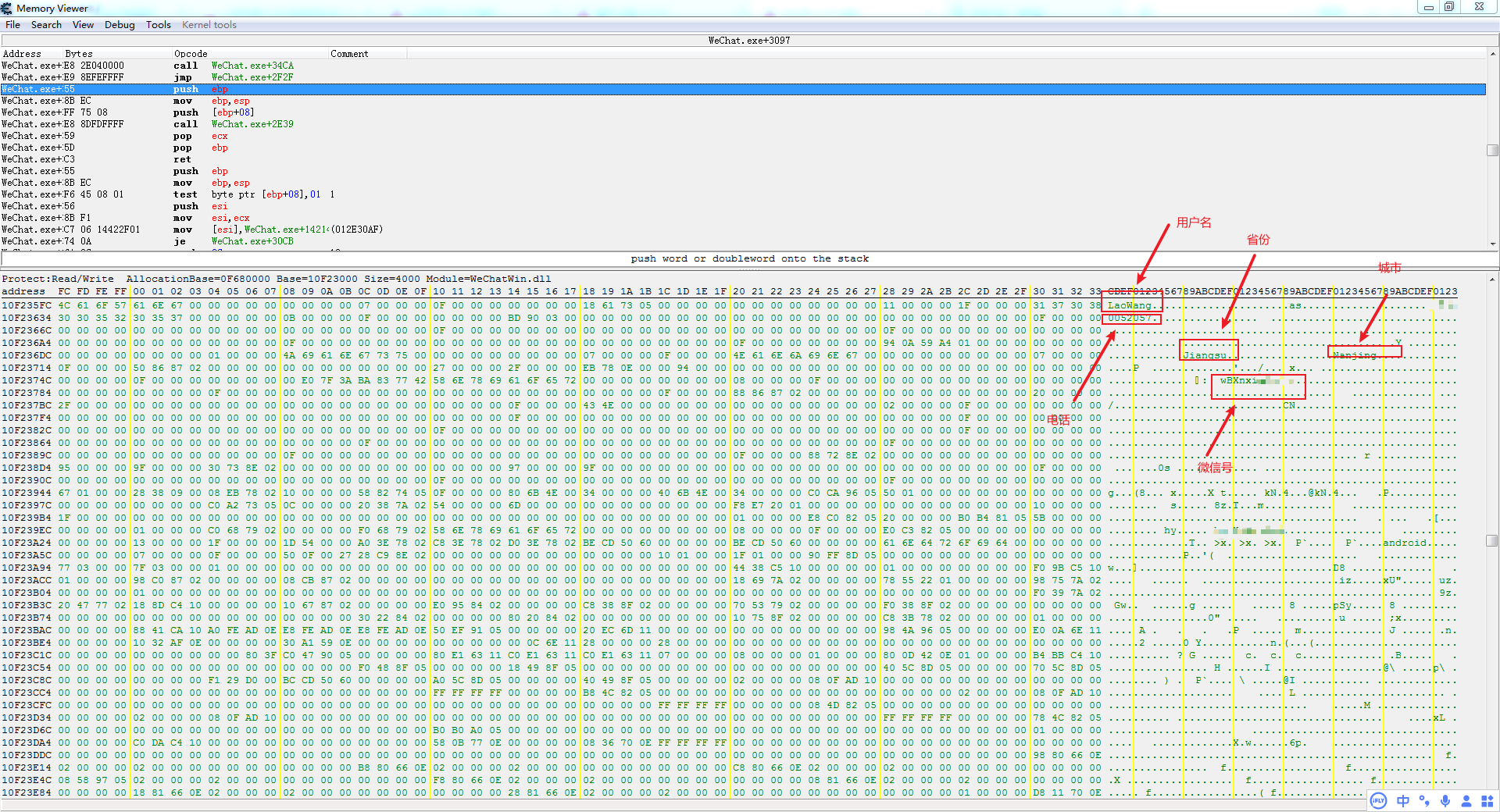The width and height of the screenshot is (1500, 812).
Task: Click the 'Nanjing' string in ASCII column
Action: (1354, 355)
